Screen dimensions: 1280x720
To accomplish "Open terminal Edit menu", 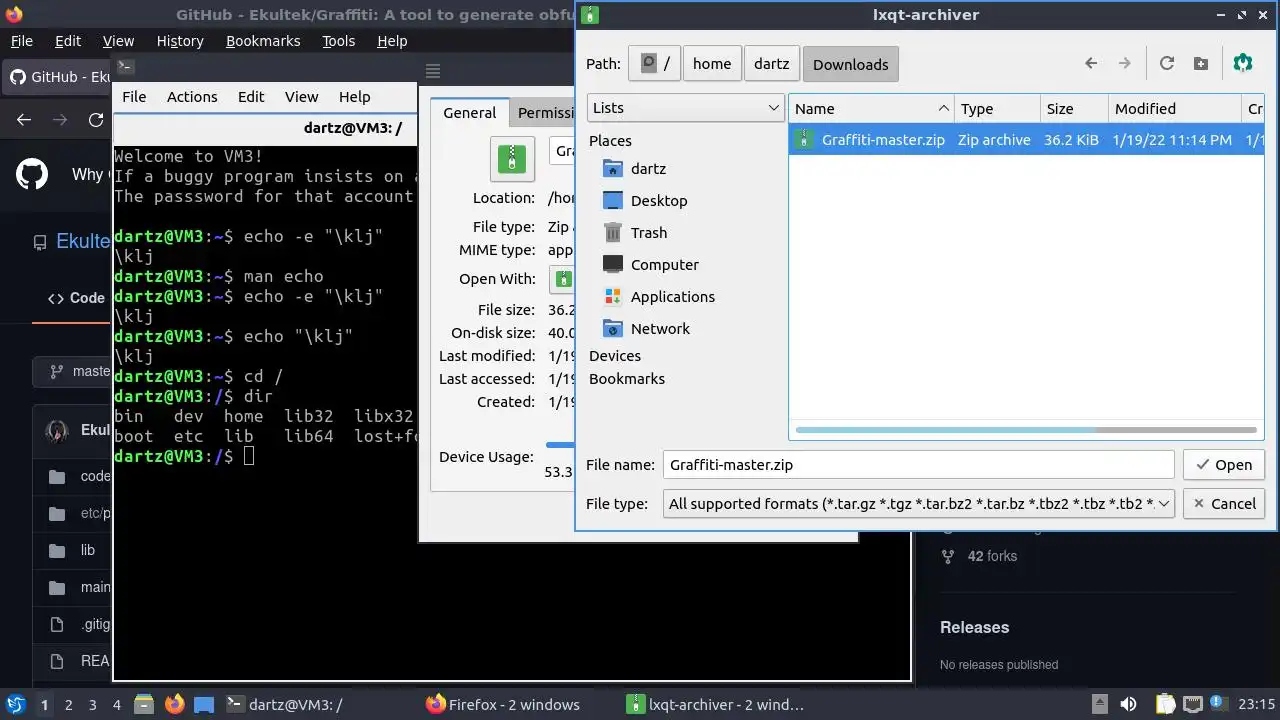I will tap(251, 97).
